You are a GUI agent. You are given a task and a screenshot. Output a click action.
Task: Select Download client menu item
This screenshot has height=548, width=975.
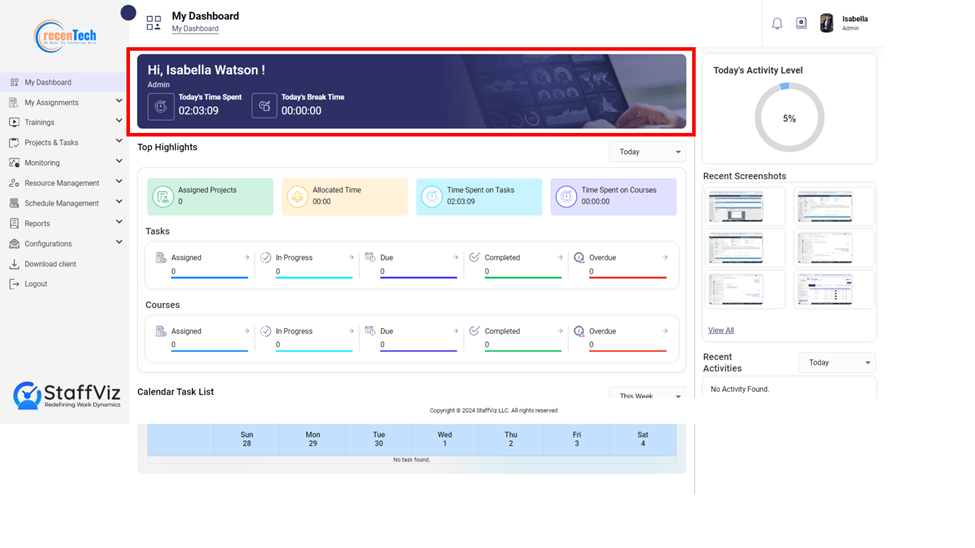pyautogui.click(x=50, y=264)
